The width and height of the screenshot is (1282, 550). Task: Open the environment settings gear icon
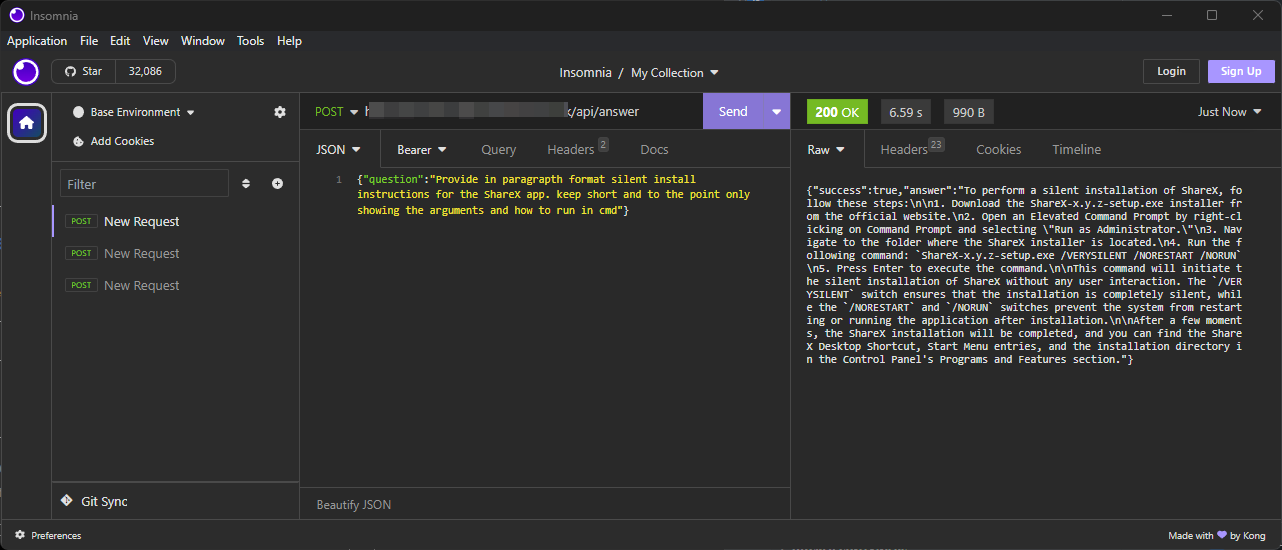tap(280, 112)
